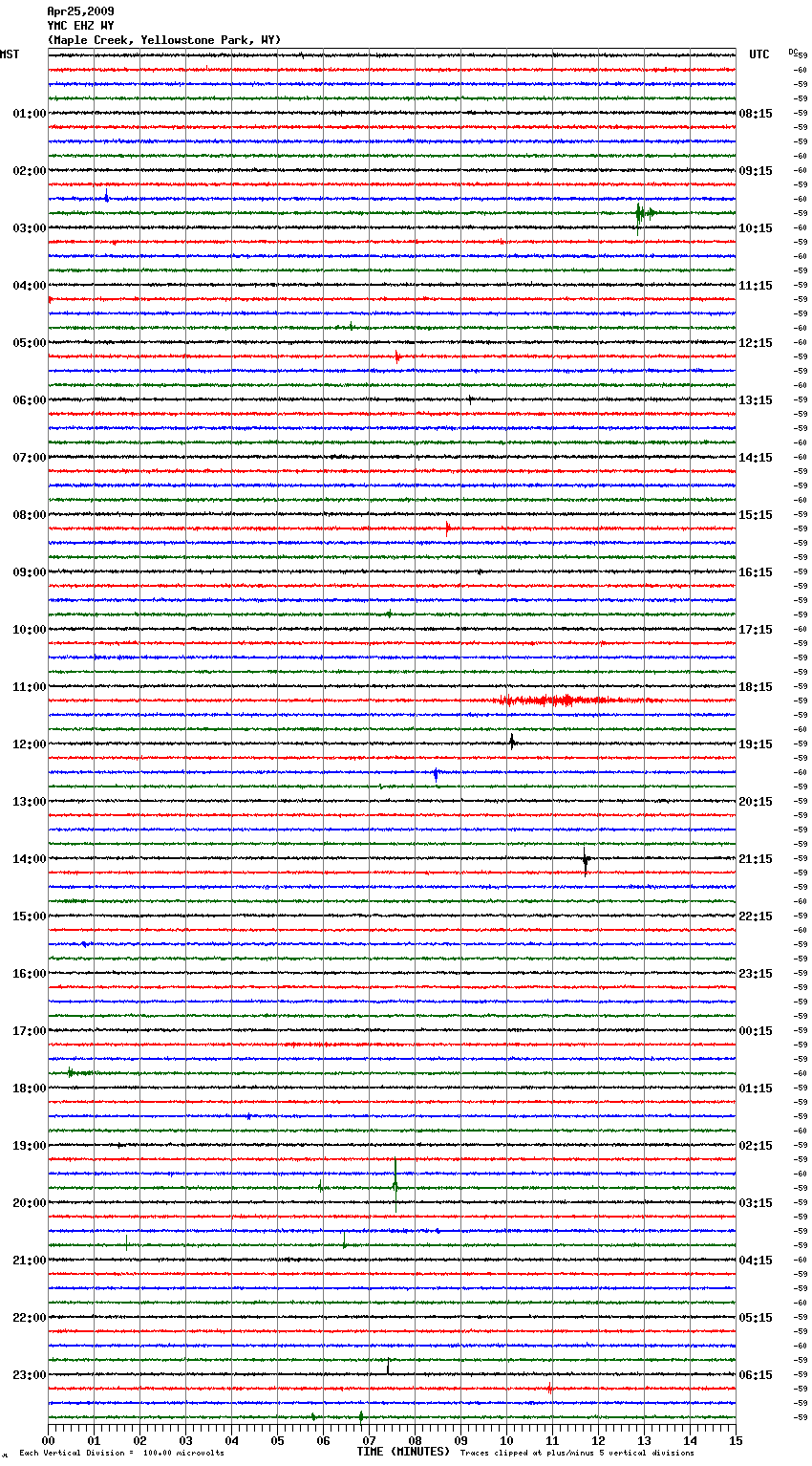Select the '13:00' MST time label

coord(30,802)
